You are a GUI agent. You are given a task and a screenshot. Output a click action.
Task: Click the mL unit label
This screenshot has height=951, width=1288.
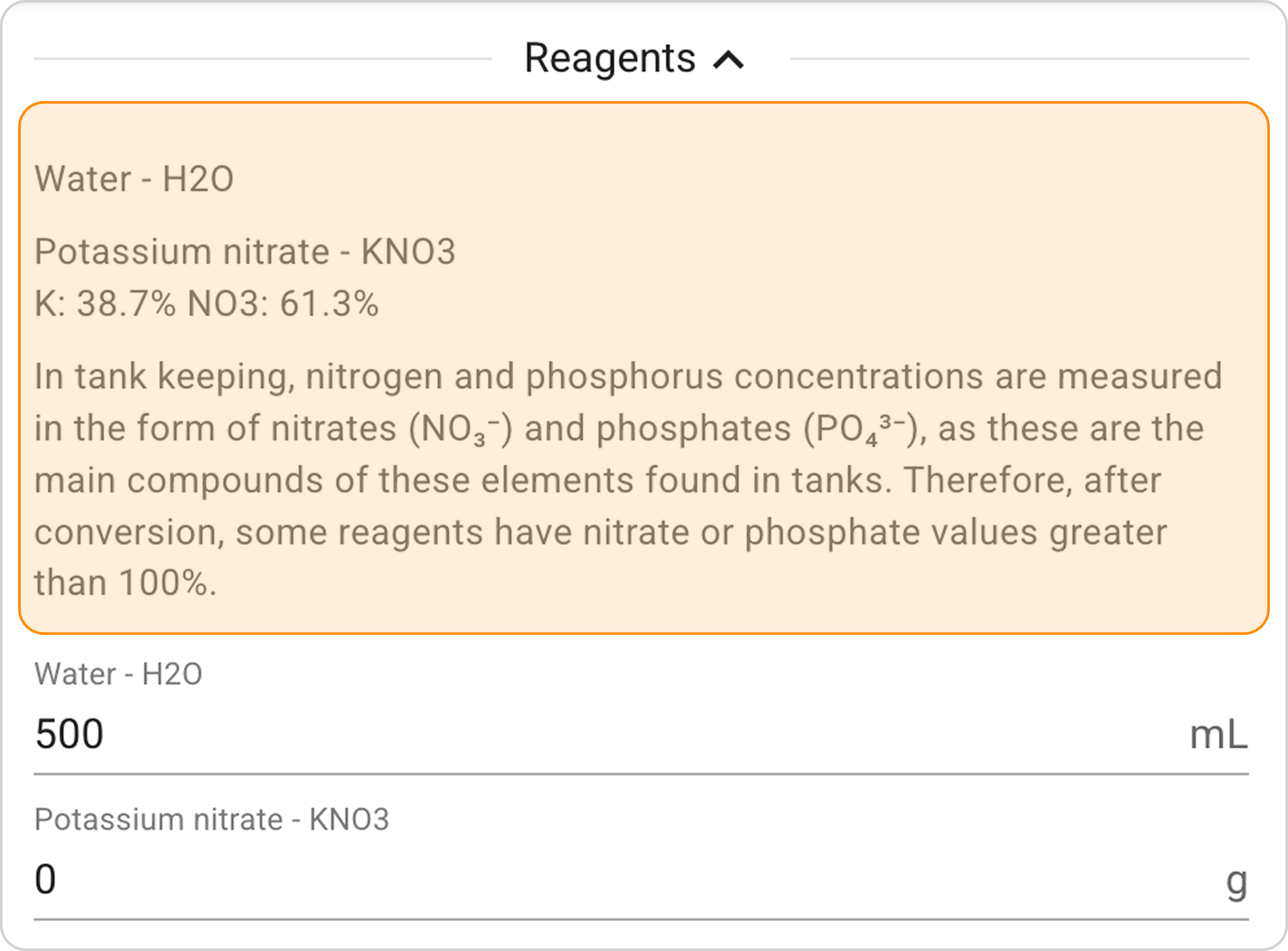point(1218,735)
